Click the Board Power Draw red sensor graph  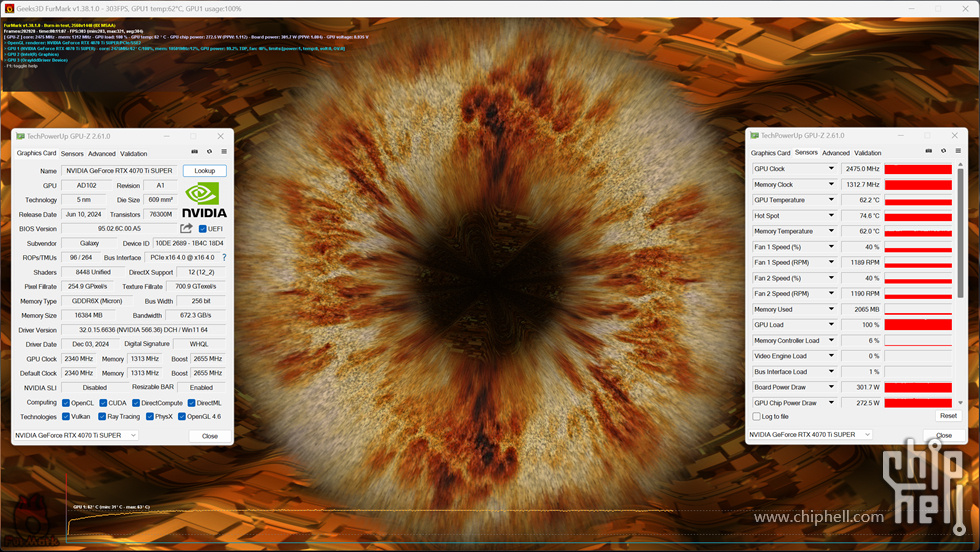click(x=918, y=388)
